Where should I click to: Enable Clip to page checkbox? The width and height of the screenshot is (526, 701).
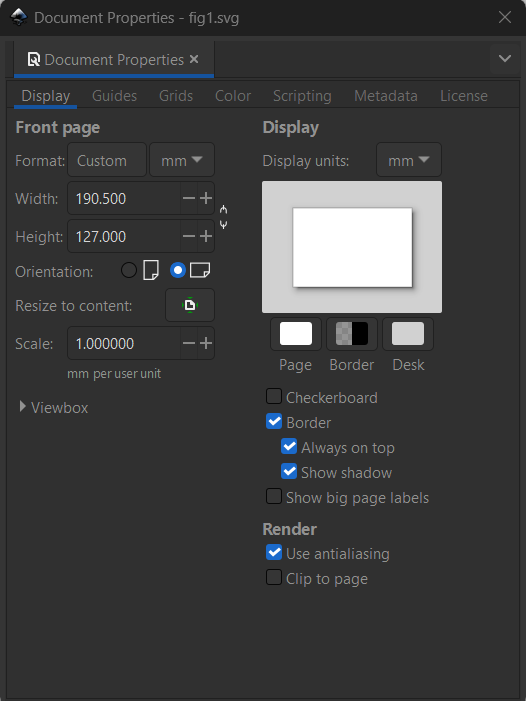[274, 578]
